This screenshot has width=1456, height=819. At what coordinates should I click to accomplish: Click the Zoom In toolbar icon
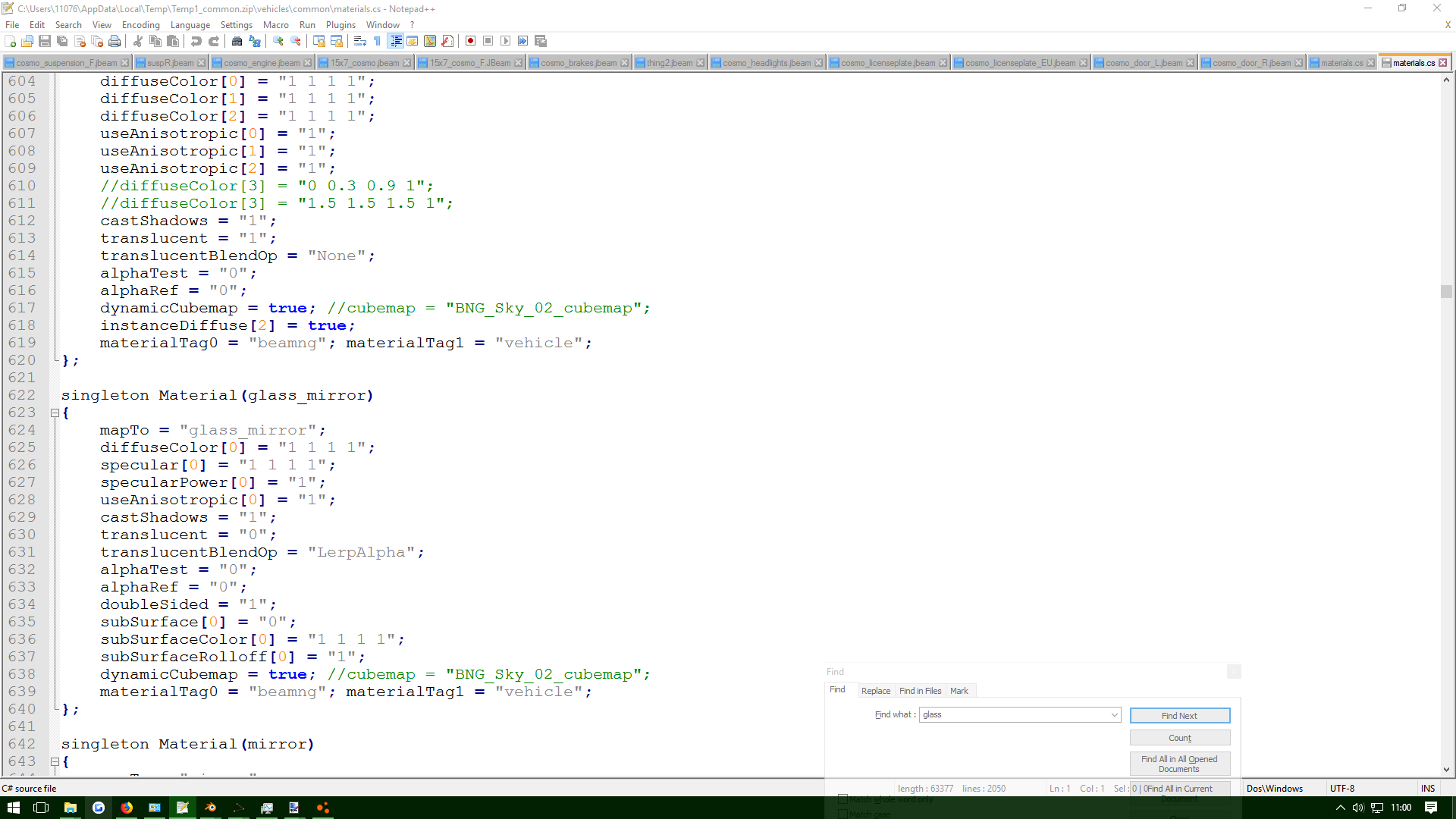[x=278, y=41]
